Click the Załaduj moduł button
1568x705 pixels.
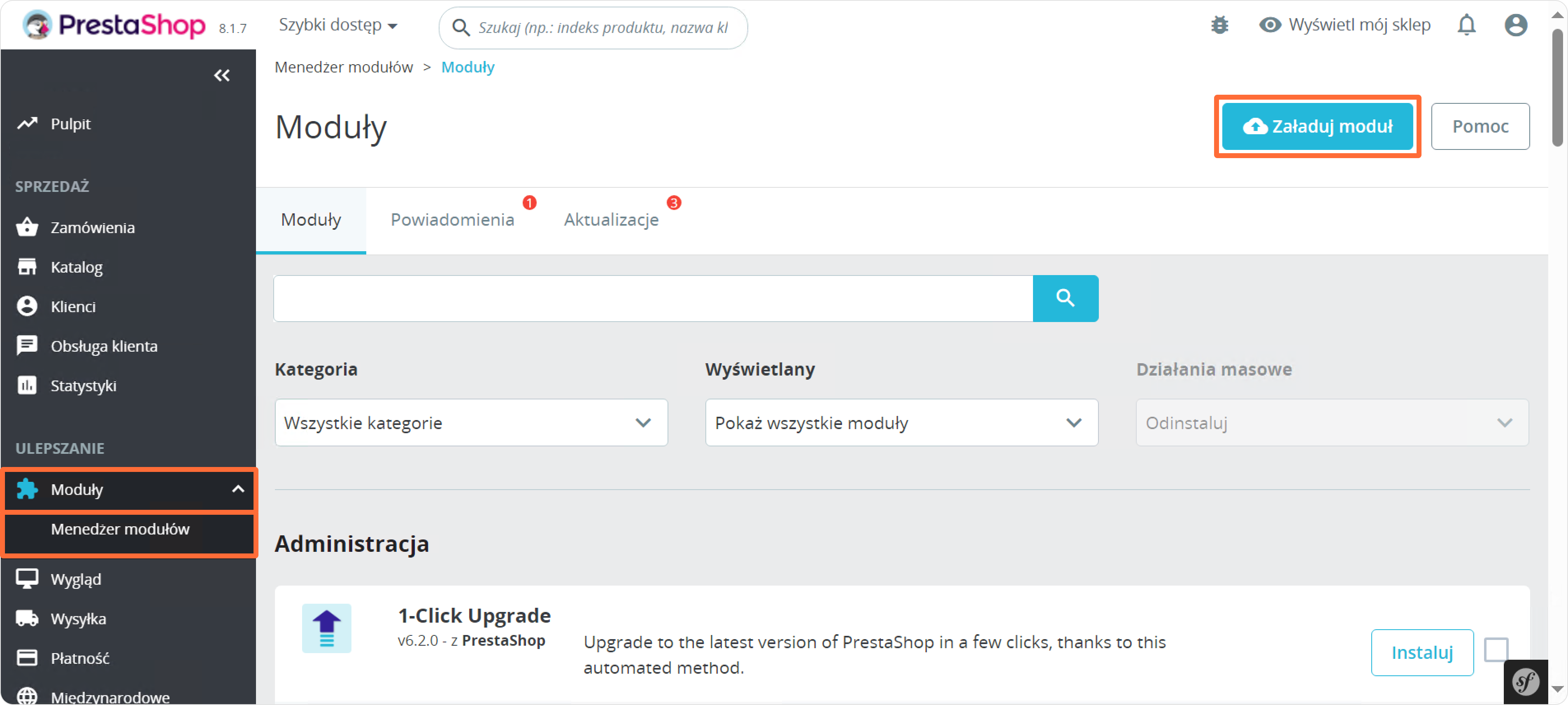coord(1317,126)
